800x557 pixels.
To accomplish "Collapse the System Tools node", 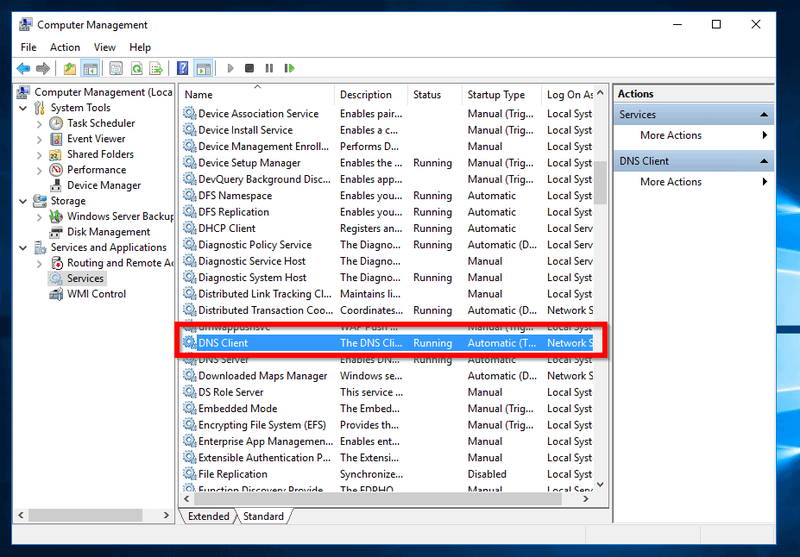I will [23, 108].
